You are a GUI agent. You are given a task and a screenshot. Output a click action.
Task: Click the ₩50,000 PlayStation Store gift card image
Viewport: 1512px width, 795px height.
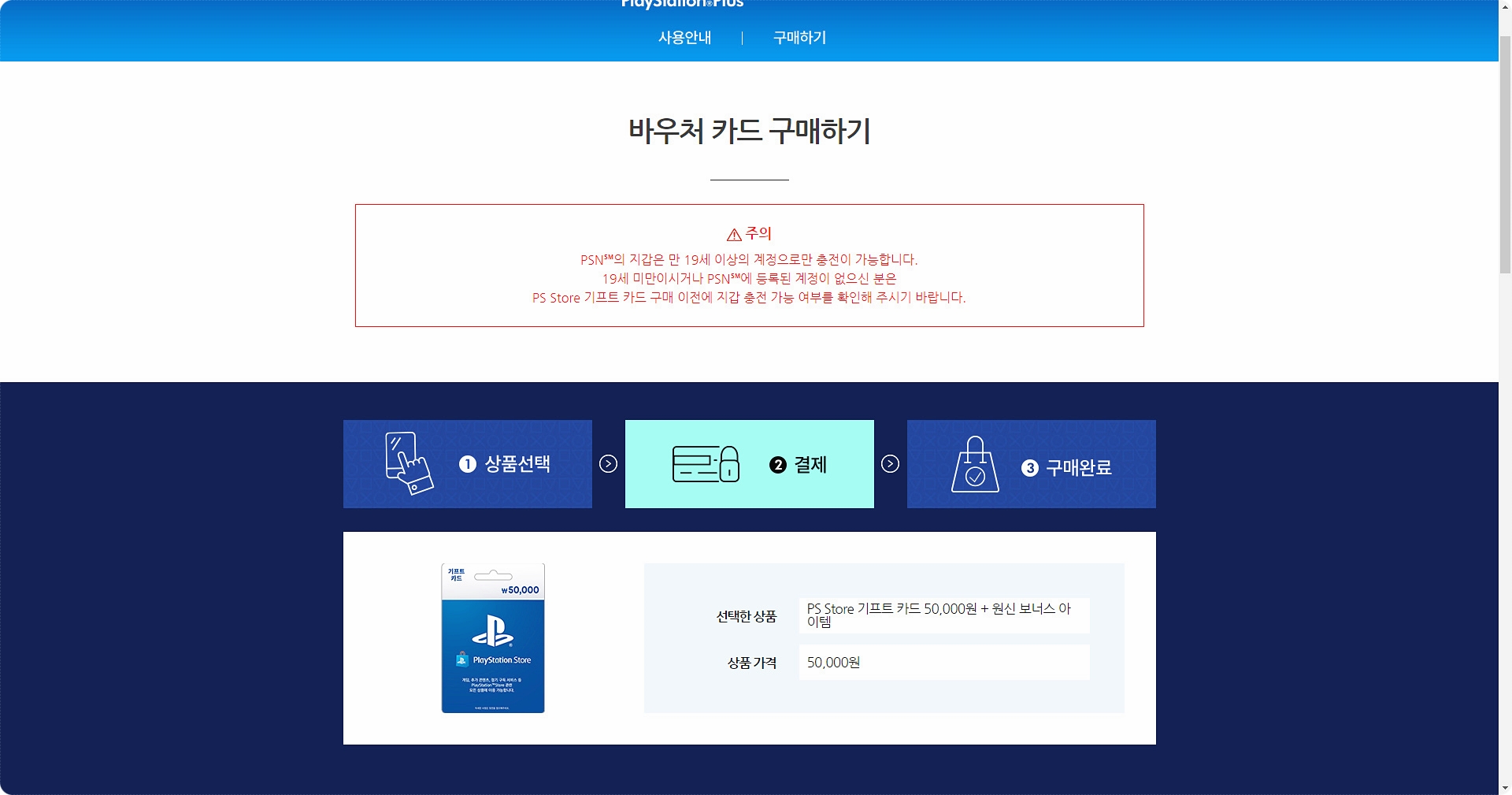[x=493, y=638]
